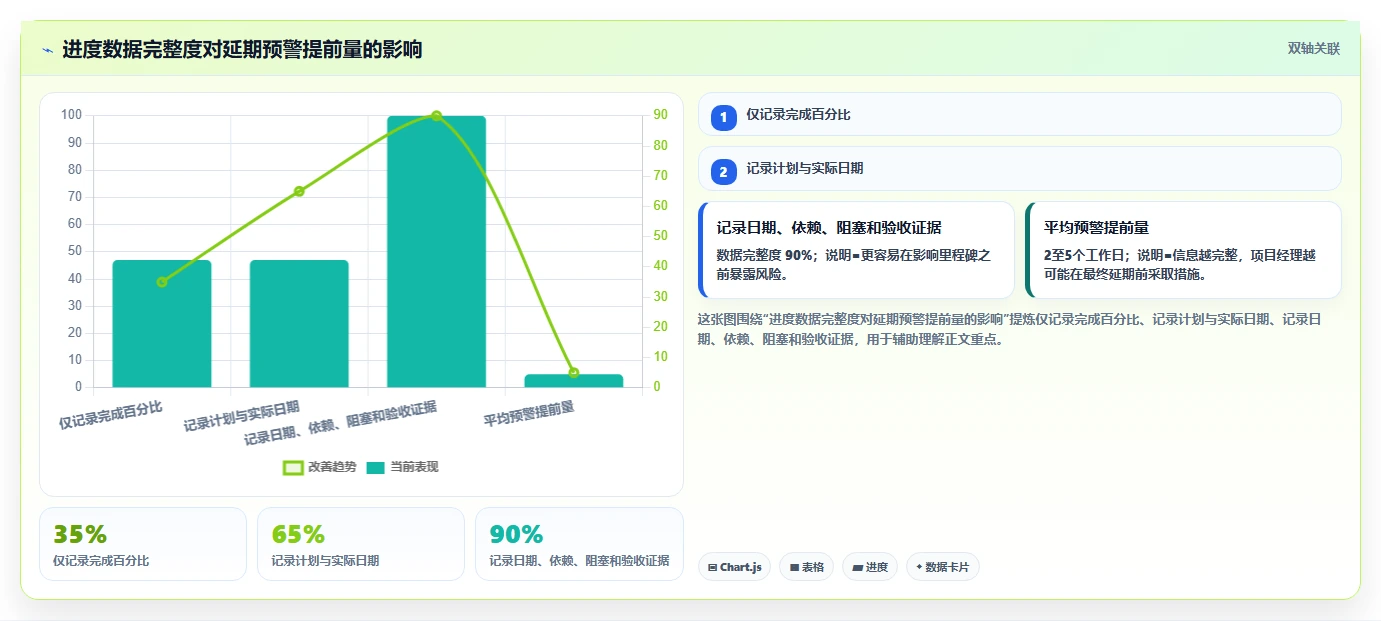Click the x-axis label 平均预警提前量

(x=529, y=413)
